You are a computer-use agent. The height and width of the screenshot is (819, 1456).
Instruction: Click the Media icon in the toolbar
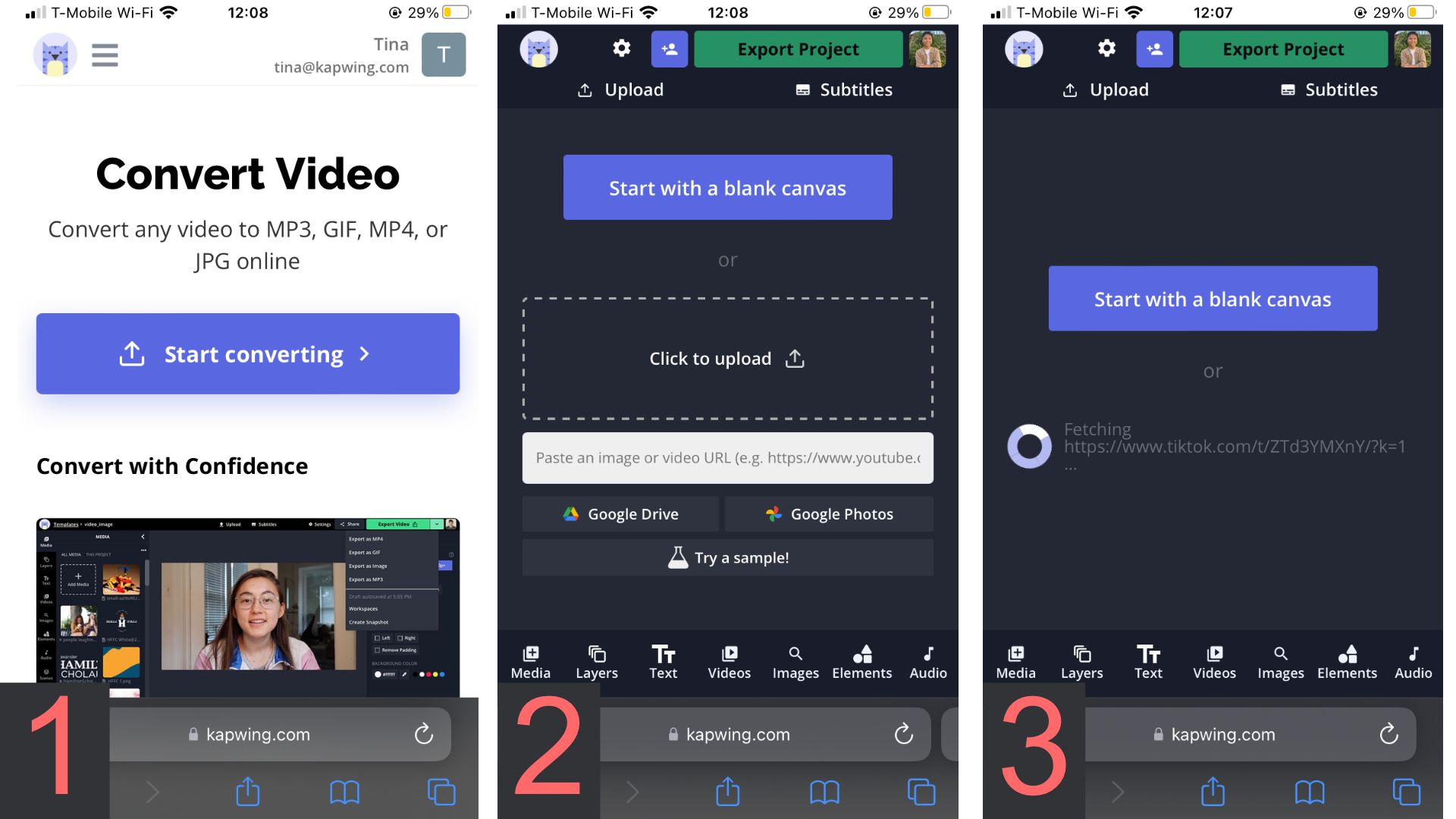pos(530,661)
